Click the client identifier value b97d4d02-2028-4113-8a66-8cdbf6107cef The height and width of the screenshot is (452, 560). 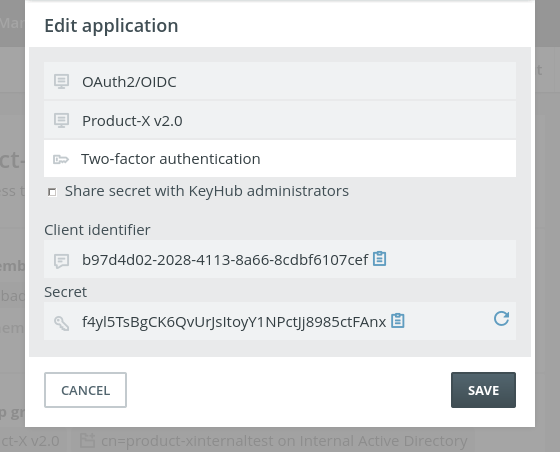click(225, 260)
